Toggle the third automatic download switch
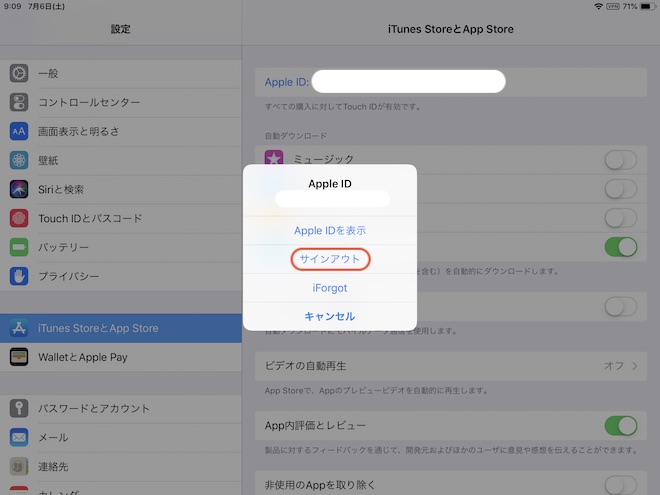 point(620,218)
